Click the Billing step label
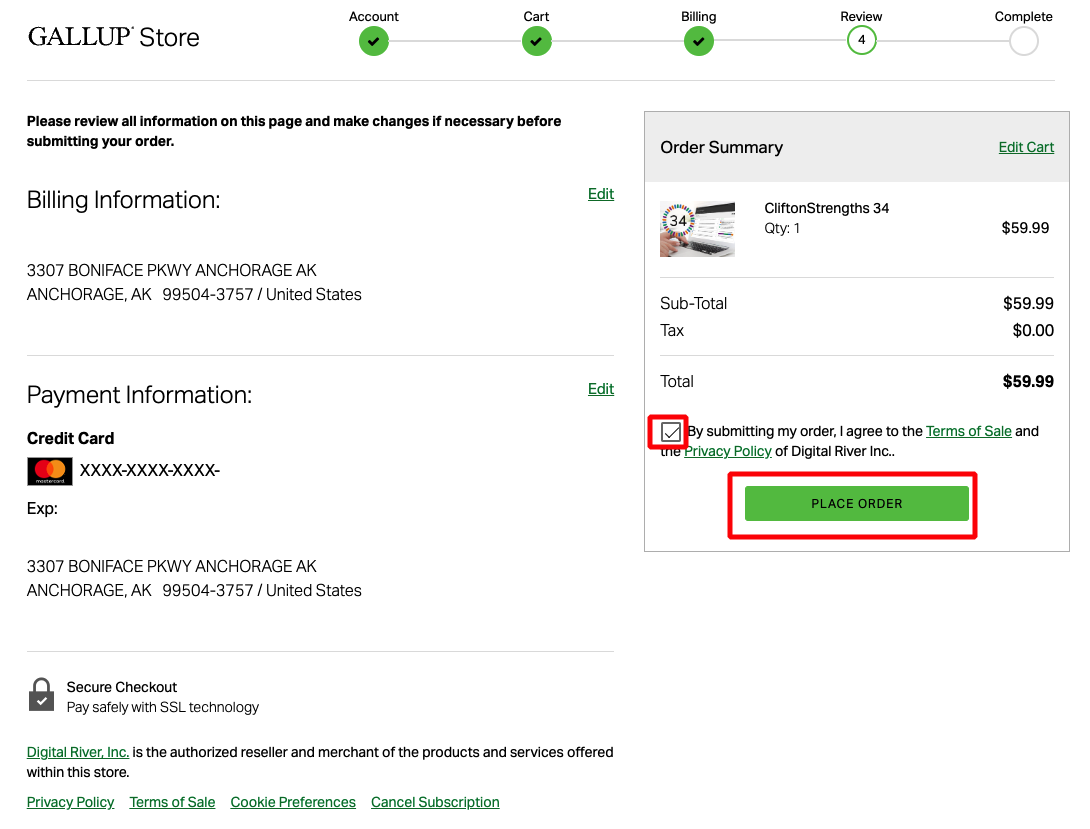This screenshot has width=1090, height=829. click(x=699, y=17)
